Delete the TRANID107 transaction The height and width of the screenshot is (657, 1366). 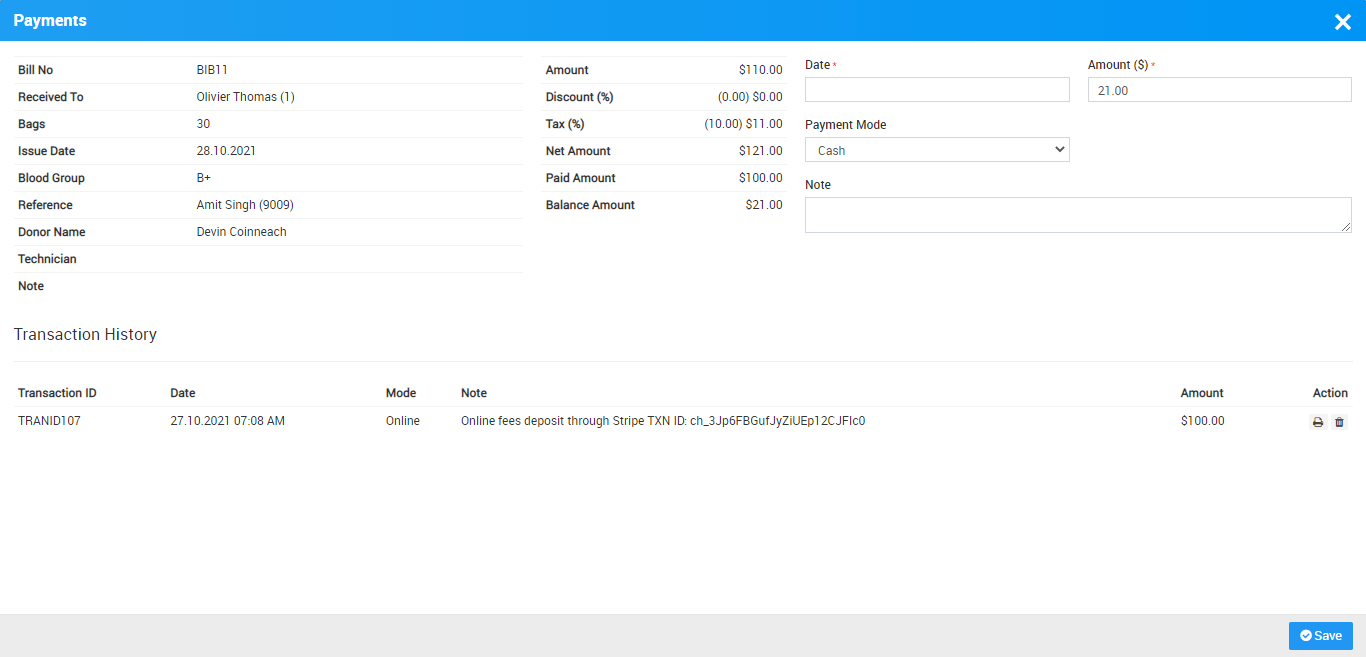coord(1340,422)
